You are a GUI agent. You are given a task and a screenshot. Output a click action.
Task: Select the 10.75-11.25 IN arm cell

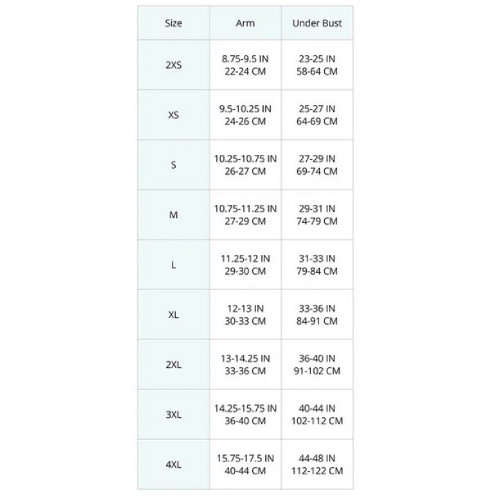[245, 215]
